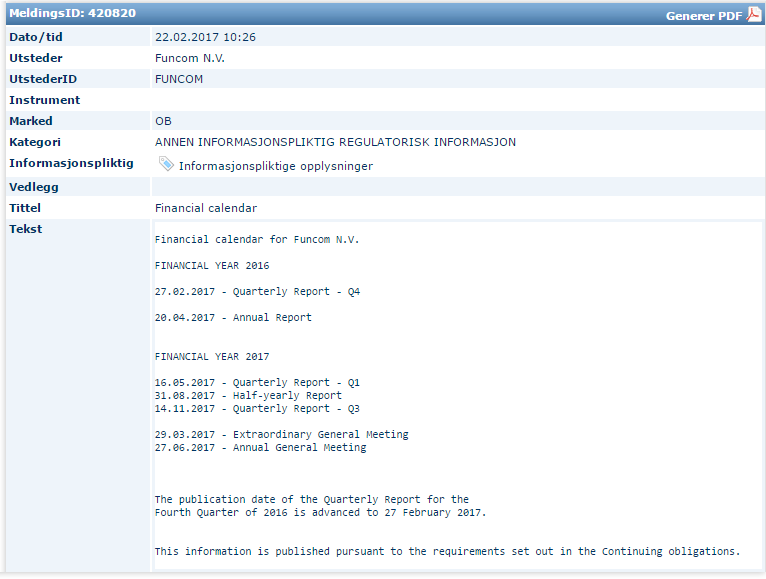Click the title value Financial calendar

tap(206, 208)
